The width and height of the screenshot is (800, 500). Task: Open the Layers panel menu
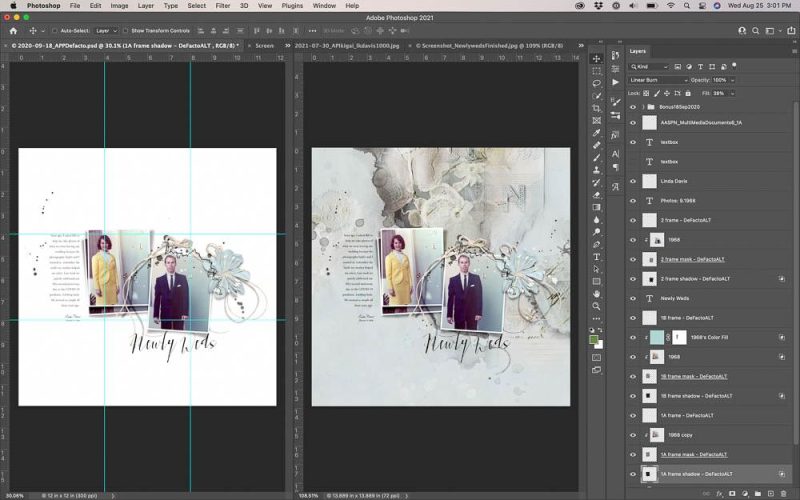coord(794,51)
